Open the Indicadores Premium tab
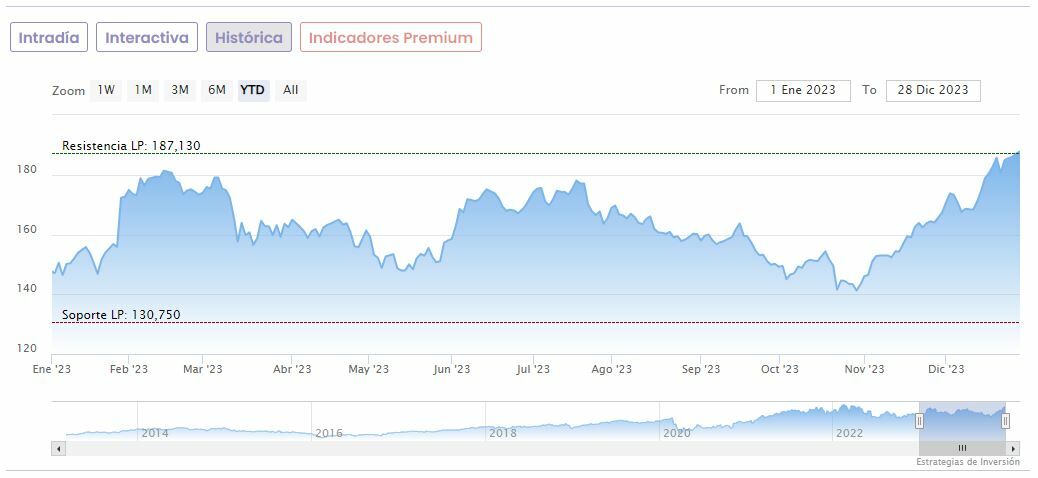1038x478 pixels. point(391,38)
